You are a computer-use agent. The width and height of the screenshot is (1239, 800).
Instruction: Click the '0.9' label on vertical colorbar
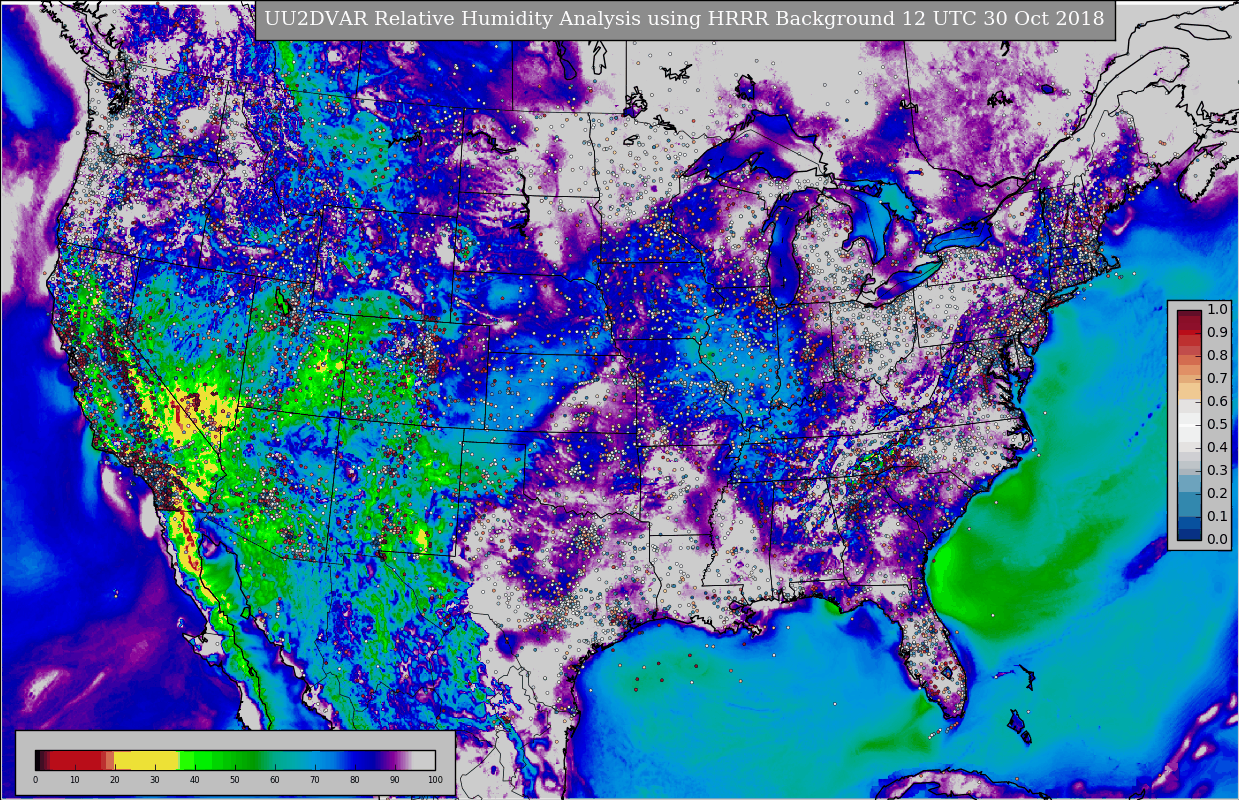click(x=1217, y=332)
